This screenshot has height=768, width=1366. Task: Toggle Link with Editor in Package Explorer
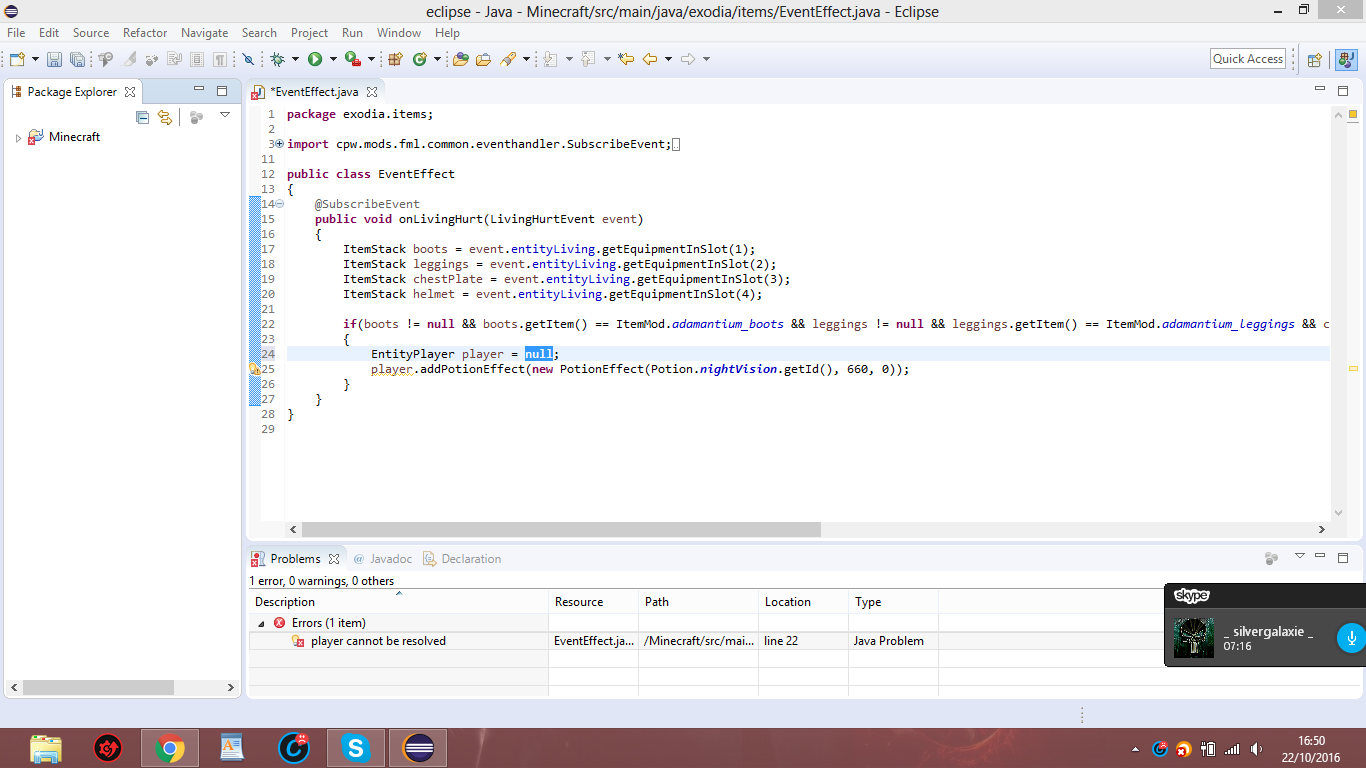pyautogui.click(x=165, y=117)
